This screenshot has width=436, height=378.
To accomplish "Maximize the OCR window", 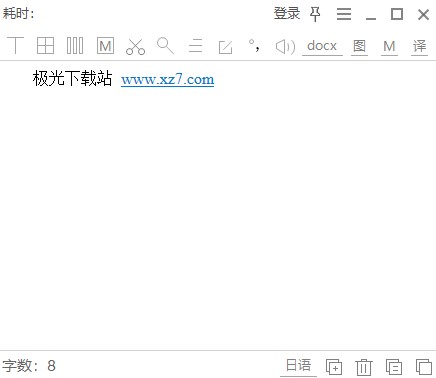I will pyautogui.click(x=397, y=14).
